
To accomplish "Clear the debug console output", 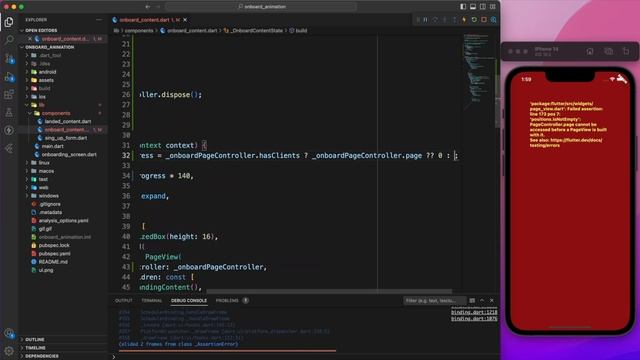I will coord(472,300).
